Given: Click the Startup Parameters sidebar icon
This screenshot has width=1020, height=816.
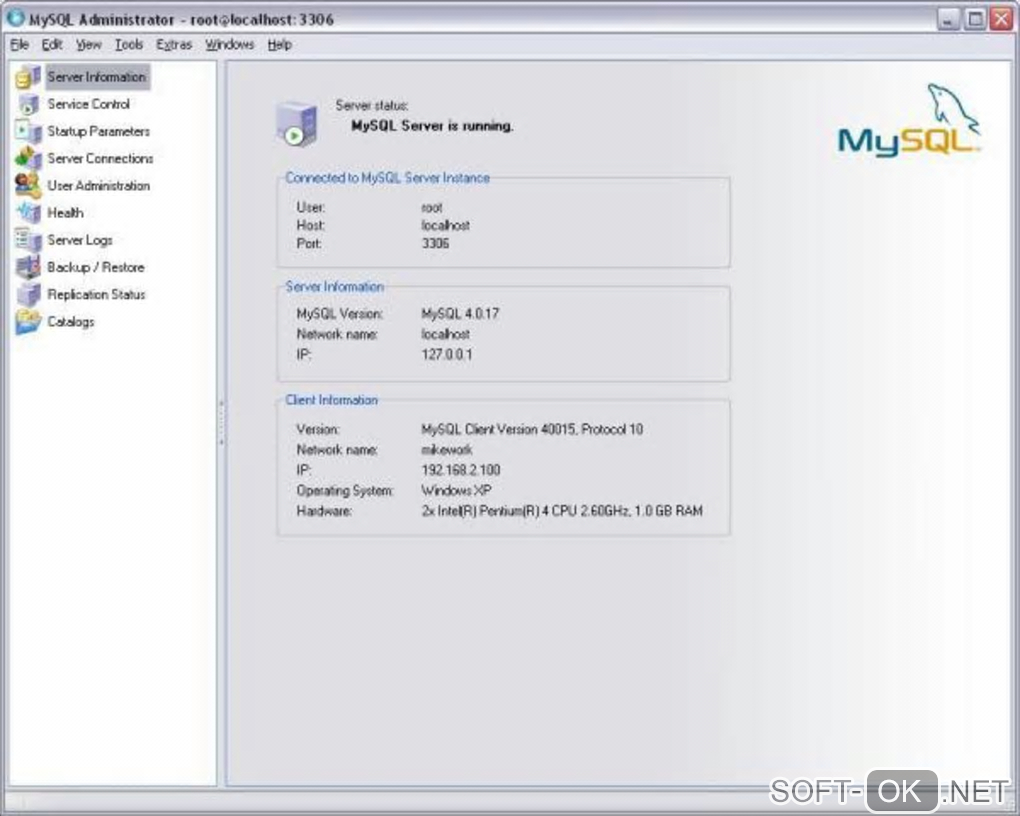Looking at the screenshot, I should tap(28, 131).
